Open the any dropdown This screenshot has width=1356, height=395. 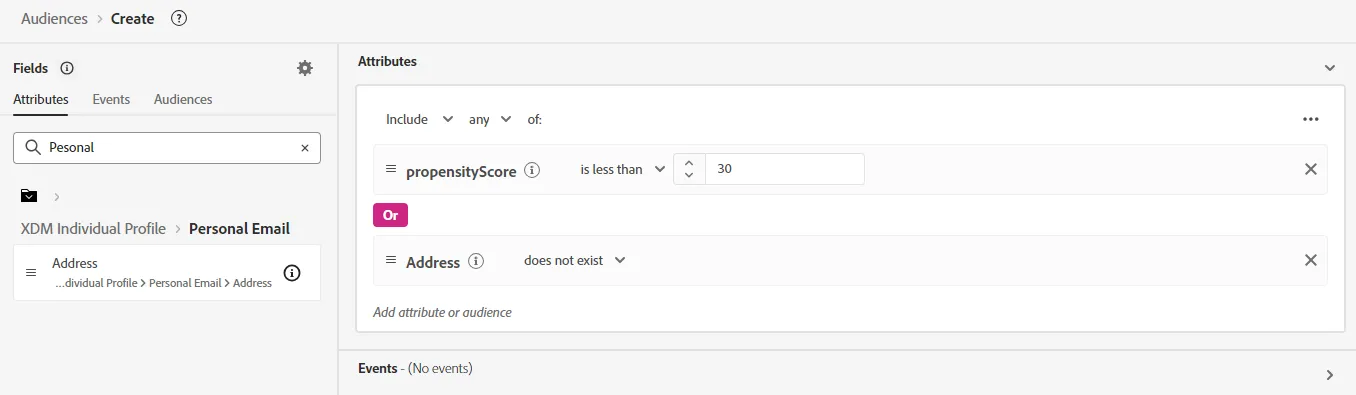(490, 119)
